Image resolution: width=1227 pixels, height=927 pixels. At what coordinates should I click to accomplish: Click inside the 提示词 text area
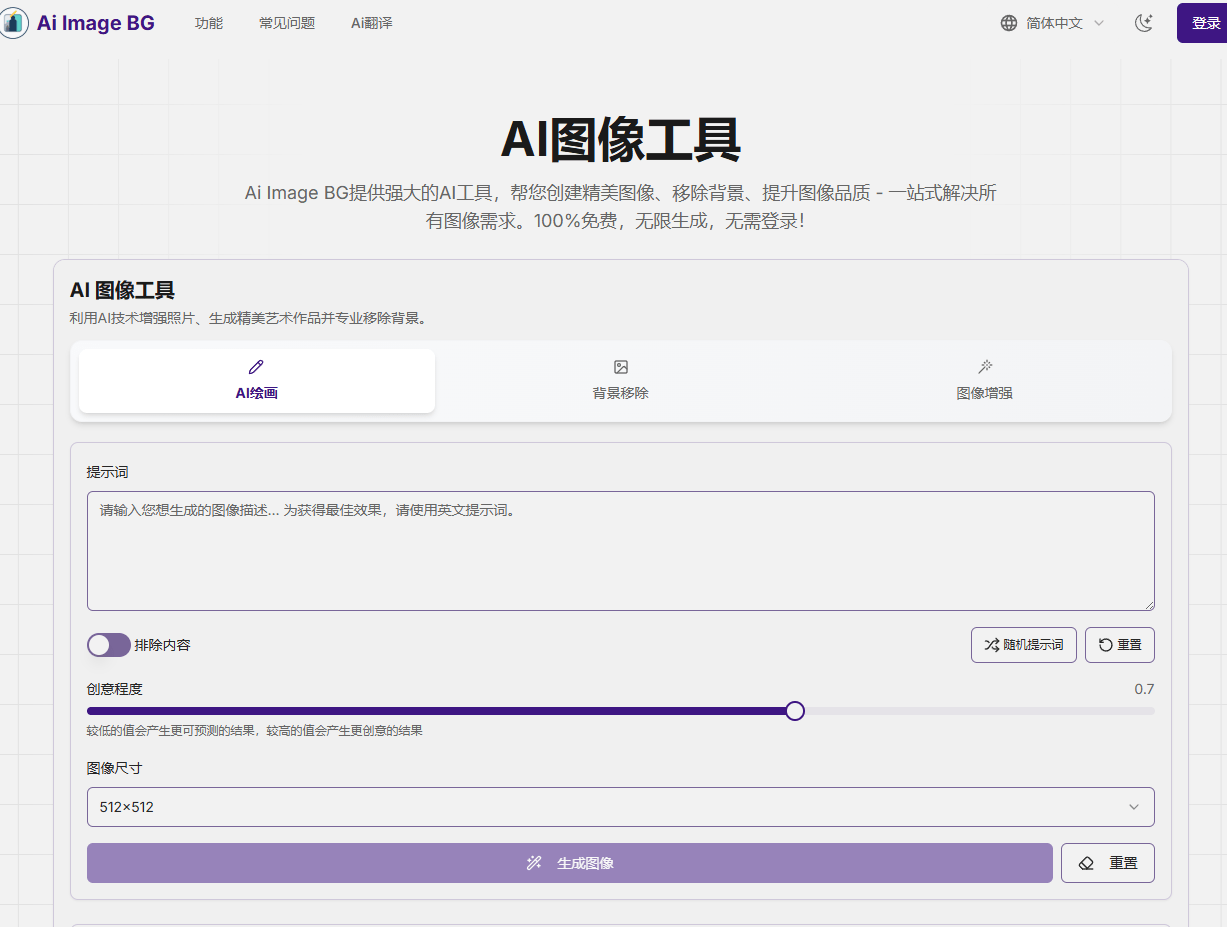[620, 550]
